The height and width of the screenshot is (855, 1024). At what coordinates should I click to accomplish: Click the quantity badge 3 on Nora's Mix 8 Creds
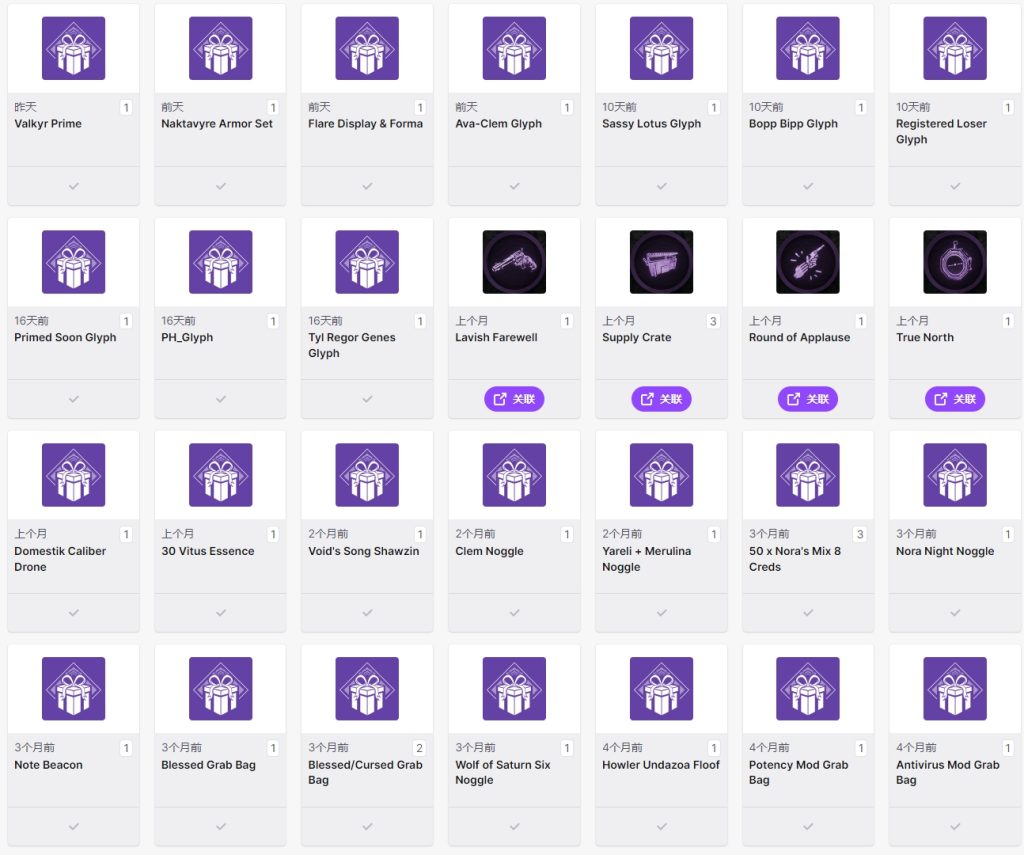click(860, 534)
